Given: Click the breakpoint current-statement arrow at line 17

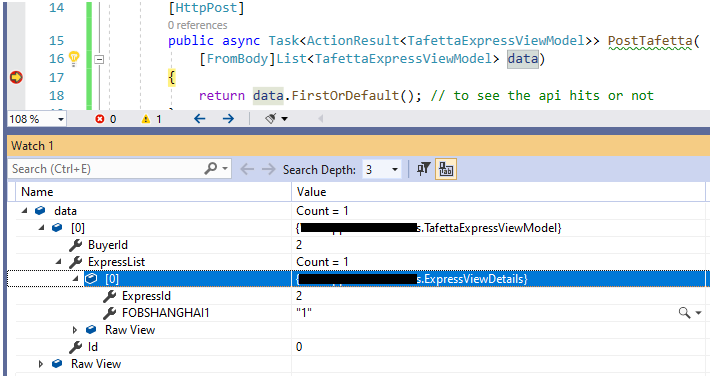Looking at the screenshot, I should pos(16,77).
